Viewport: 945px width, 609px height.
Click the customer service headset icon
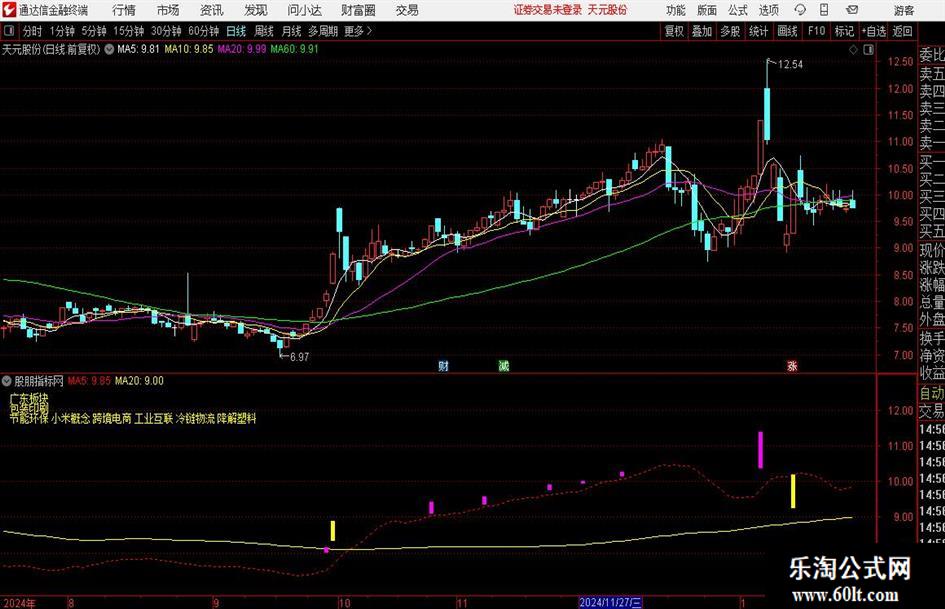[800, 10]
